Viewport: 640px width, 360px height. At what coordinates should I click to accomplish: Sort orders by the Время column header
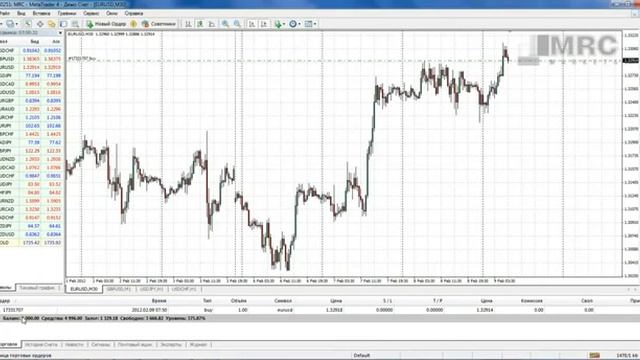click(x=159, y=301)
